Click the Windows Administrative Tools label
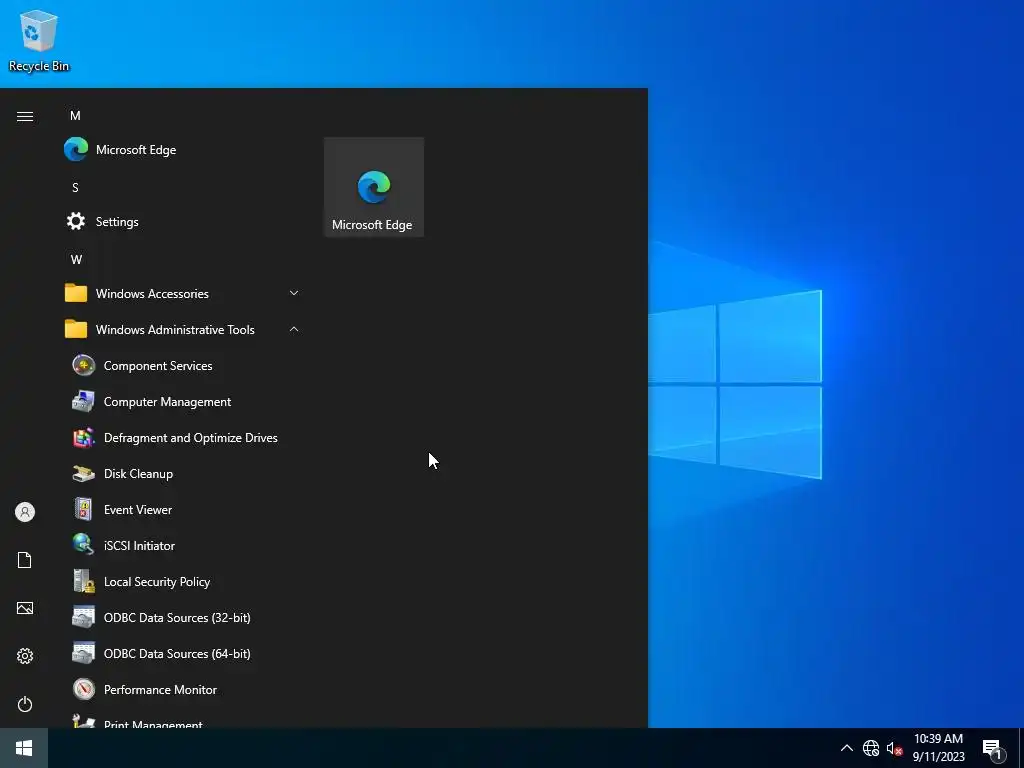The height and width of the screenshot is (768, 1024). click(175, 329)
